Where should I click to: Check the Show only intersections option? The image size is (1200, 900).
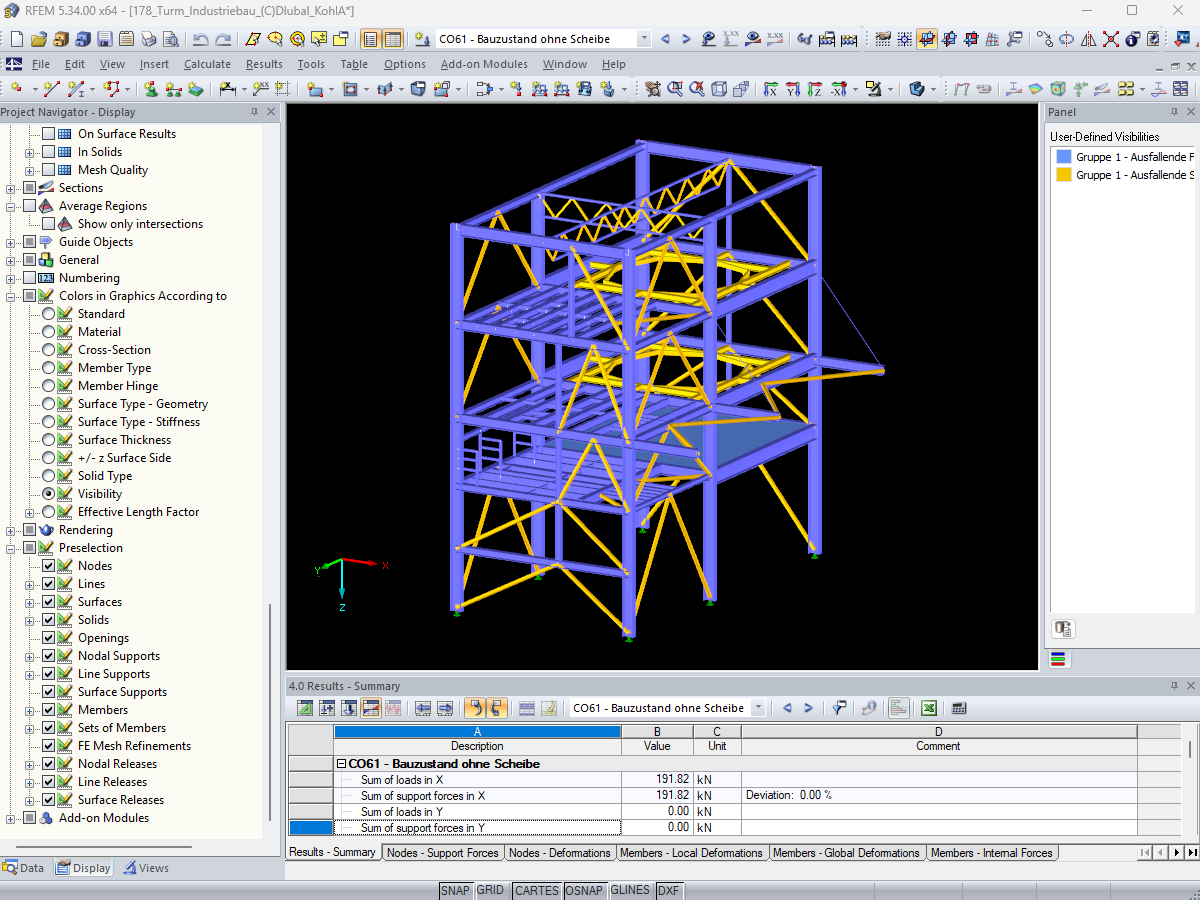pos(48,223)
